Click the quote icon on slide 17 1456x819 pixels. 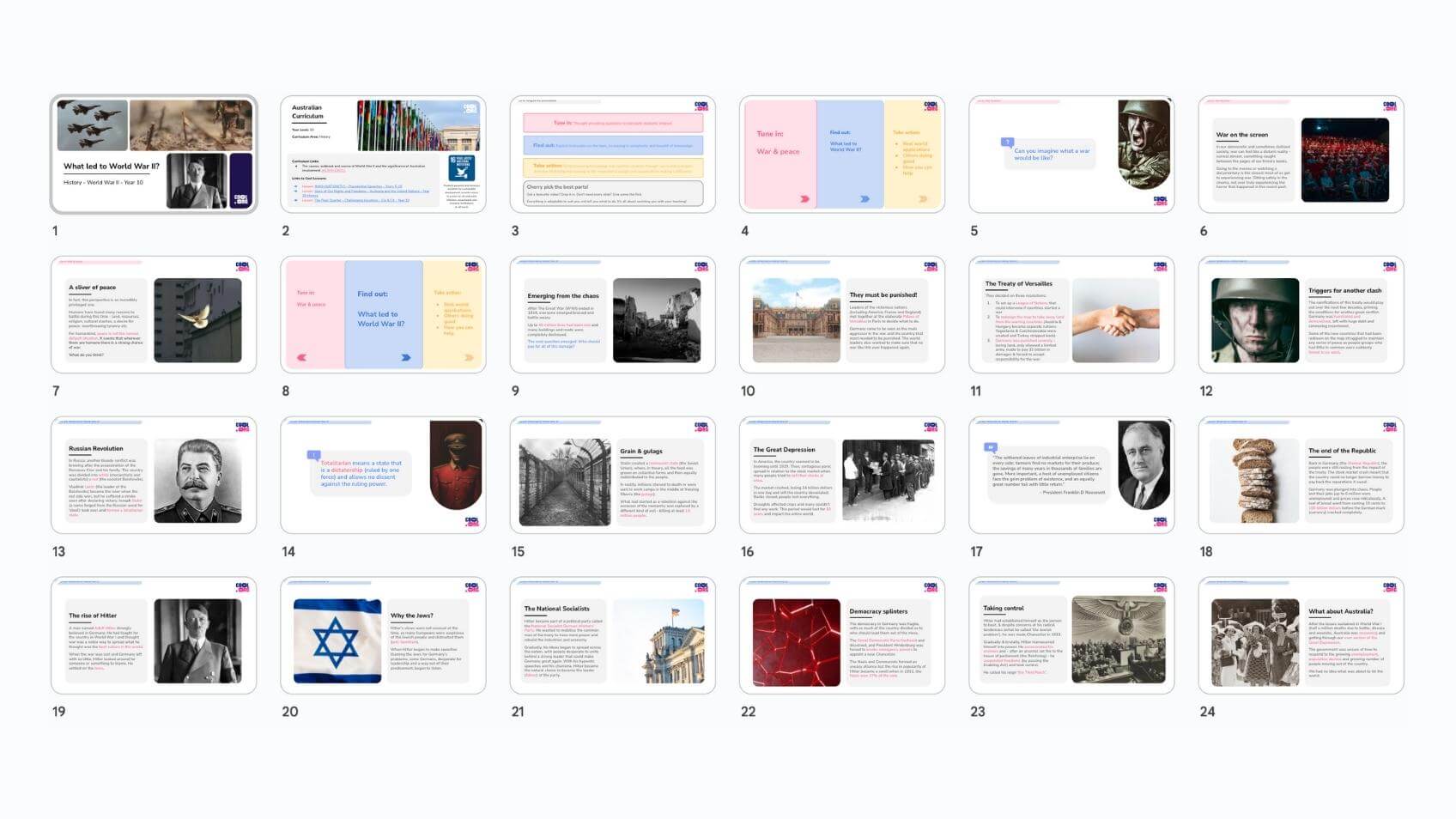click(991, 447)
